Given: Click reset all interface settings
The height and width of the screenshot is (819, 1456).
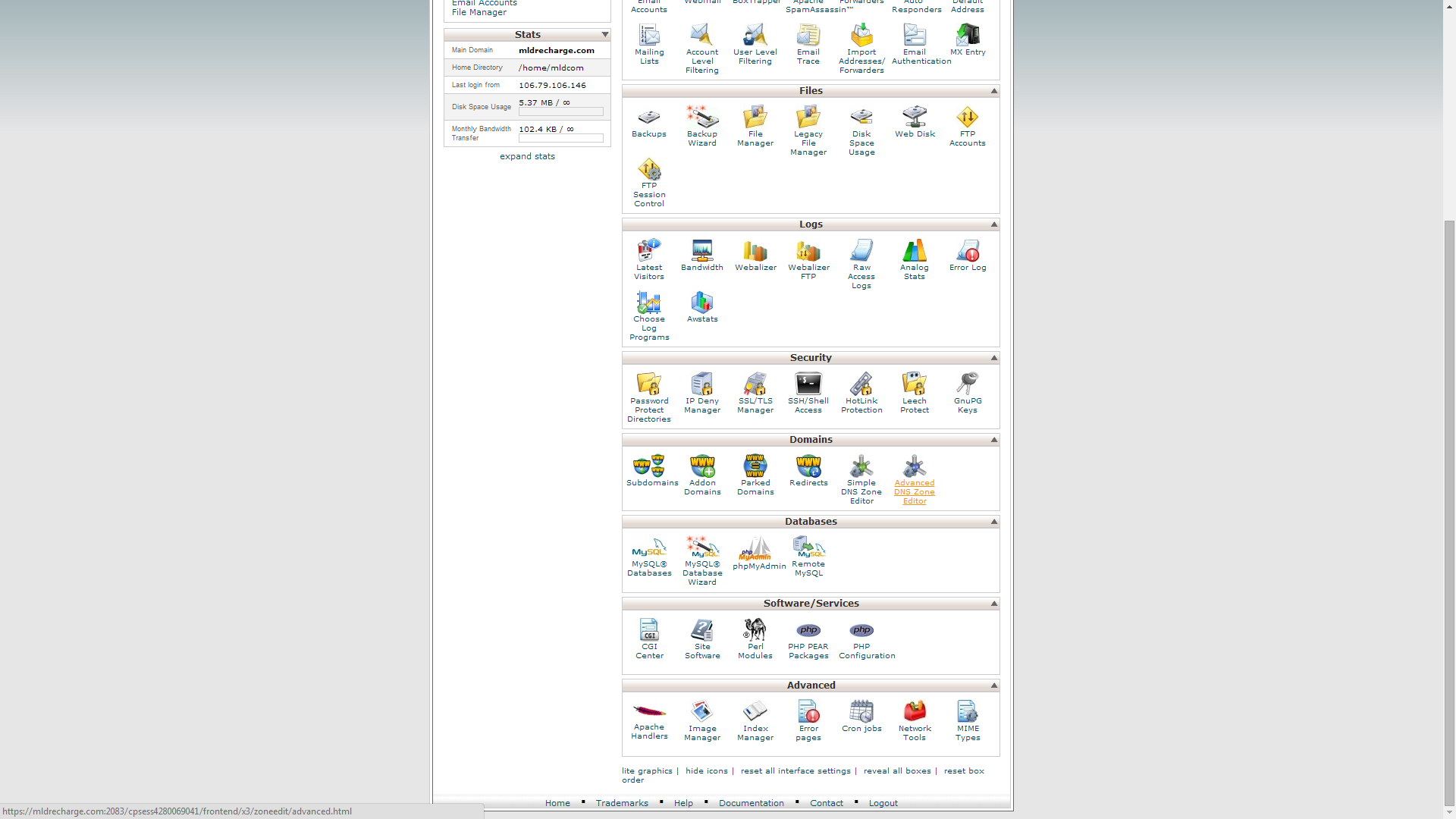Looking at the screenshot, I should [796, 770].
